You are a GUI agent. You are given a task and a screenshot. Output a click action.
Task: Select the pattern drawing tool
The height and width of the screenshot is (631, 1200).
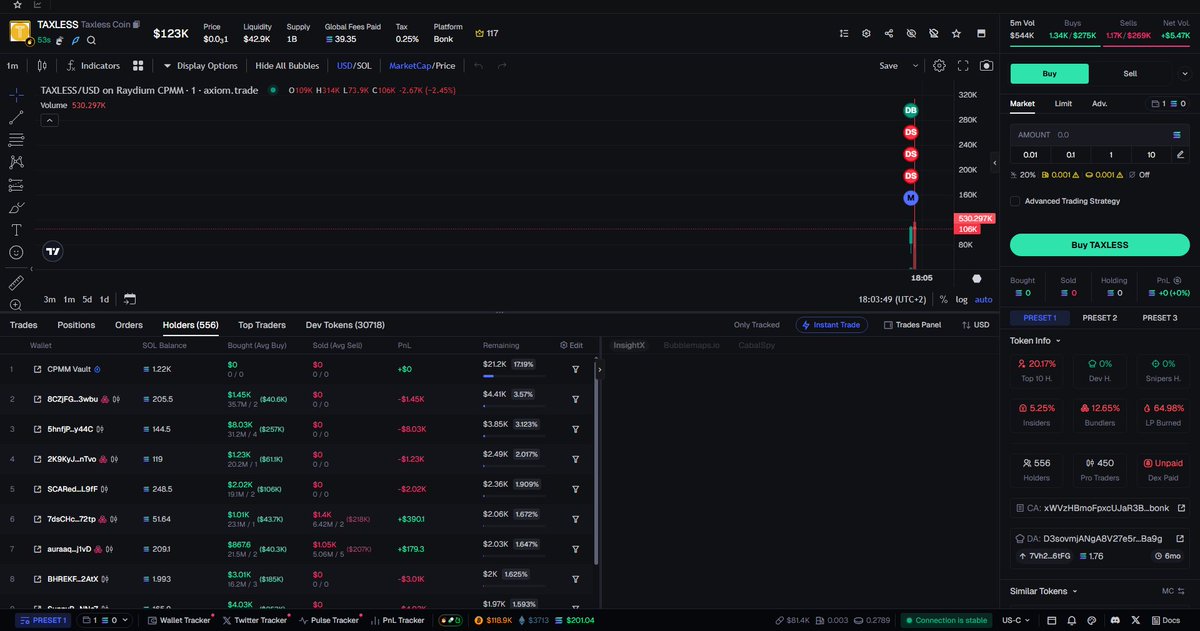16,162
